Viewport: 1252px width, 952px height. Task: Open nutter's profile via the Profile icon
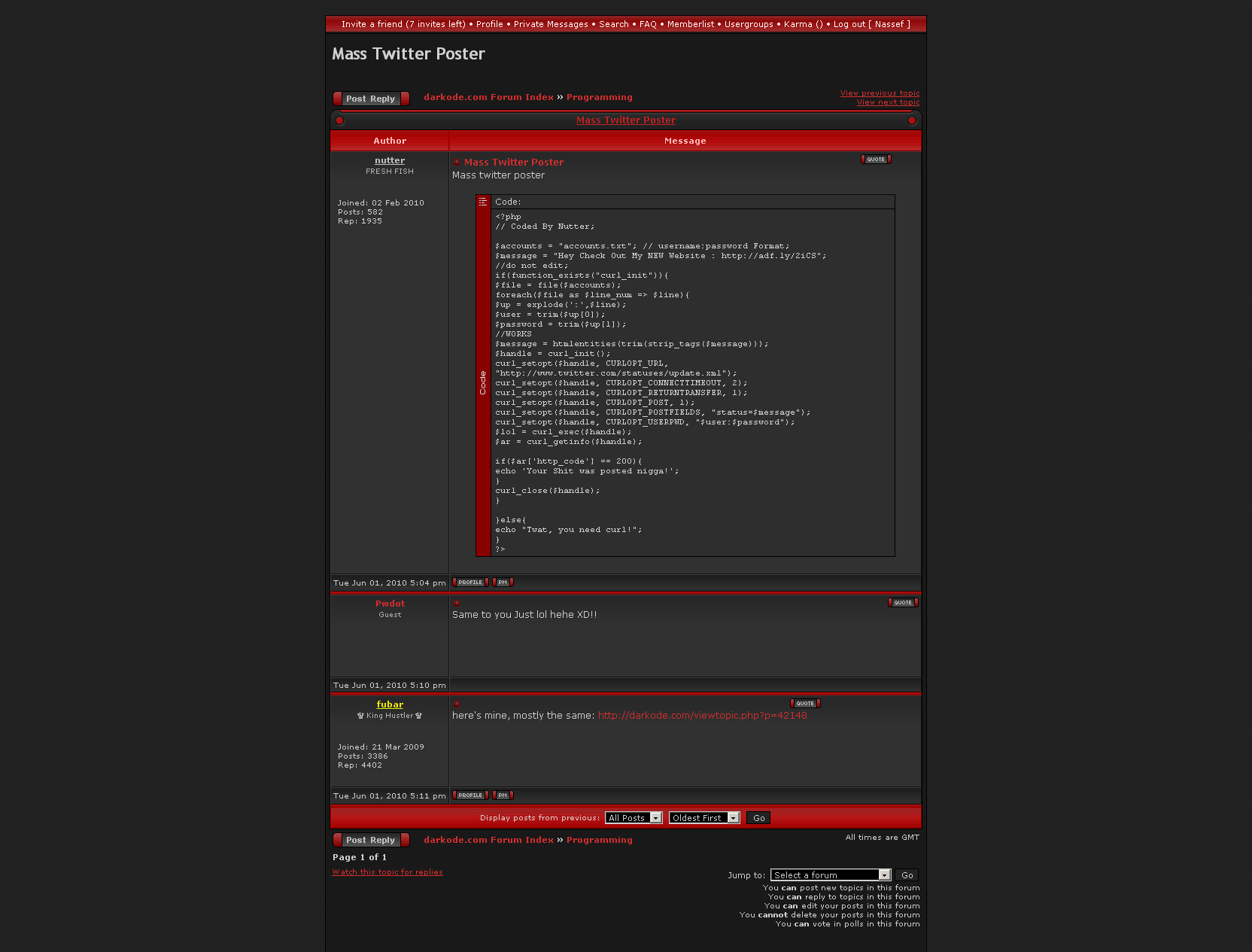(470, 582)
